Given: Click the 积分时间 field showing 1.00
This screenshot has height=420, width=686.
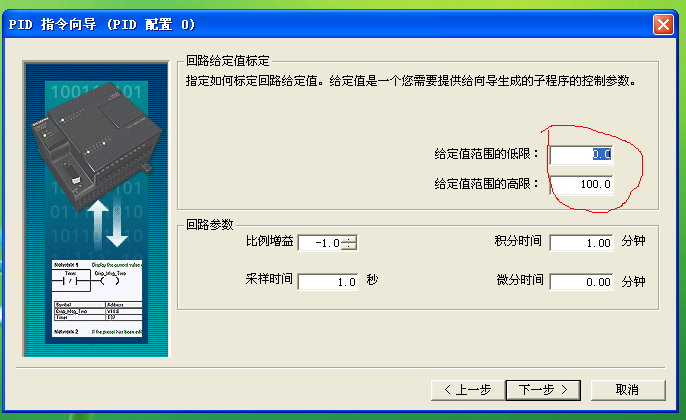Looking at the screenshot, I should click(x=581, y=243).
